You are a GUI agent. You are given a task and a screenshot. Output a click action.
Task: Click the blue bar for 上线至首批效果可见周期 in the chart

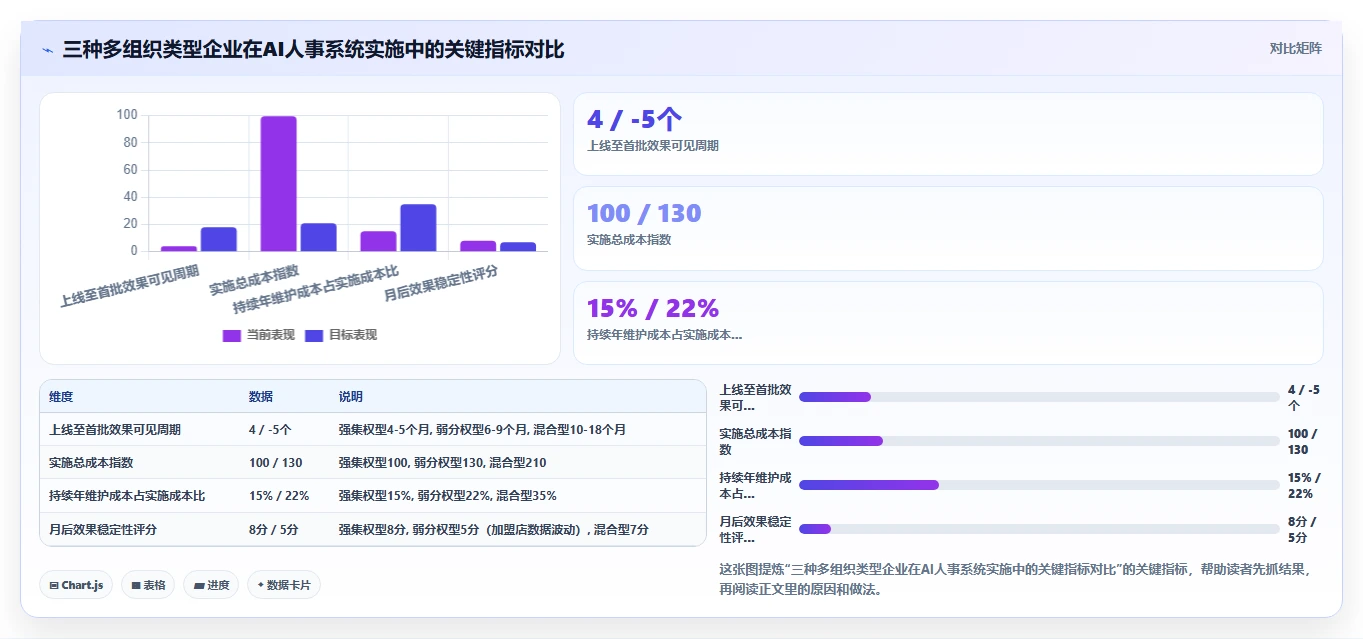(x=218, y=239)
